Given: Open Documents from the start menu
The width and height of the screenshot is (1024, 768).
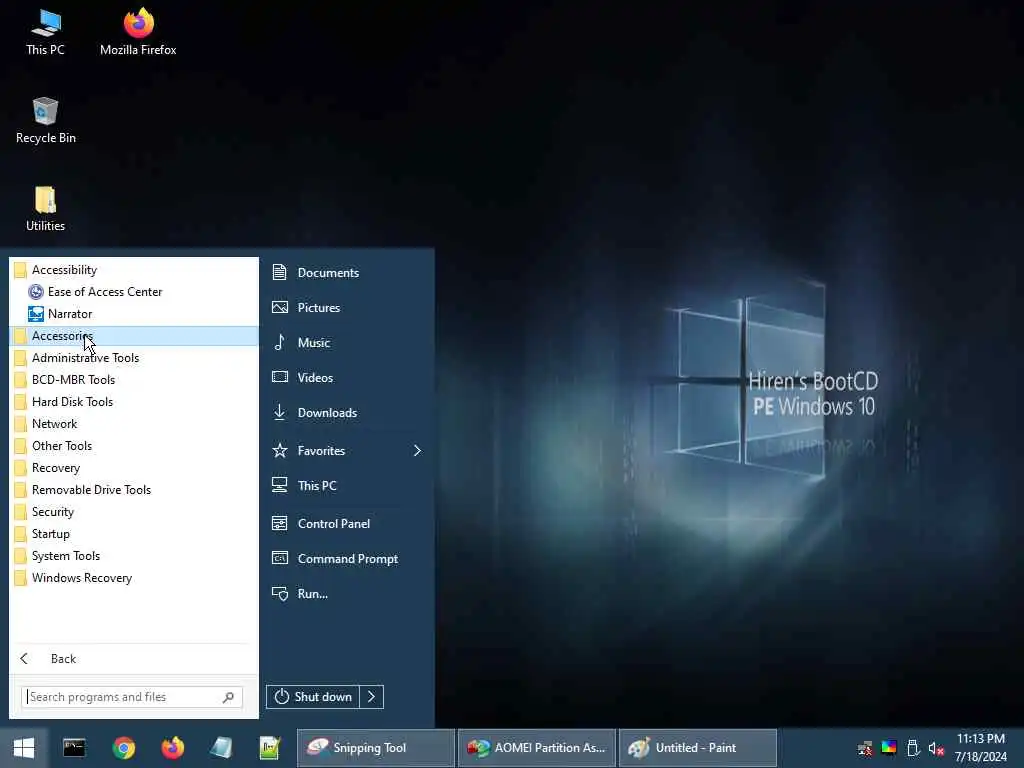Looking at the screenshot, I should point(347,272).
